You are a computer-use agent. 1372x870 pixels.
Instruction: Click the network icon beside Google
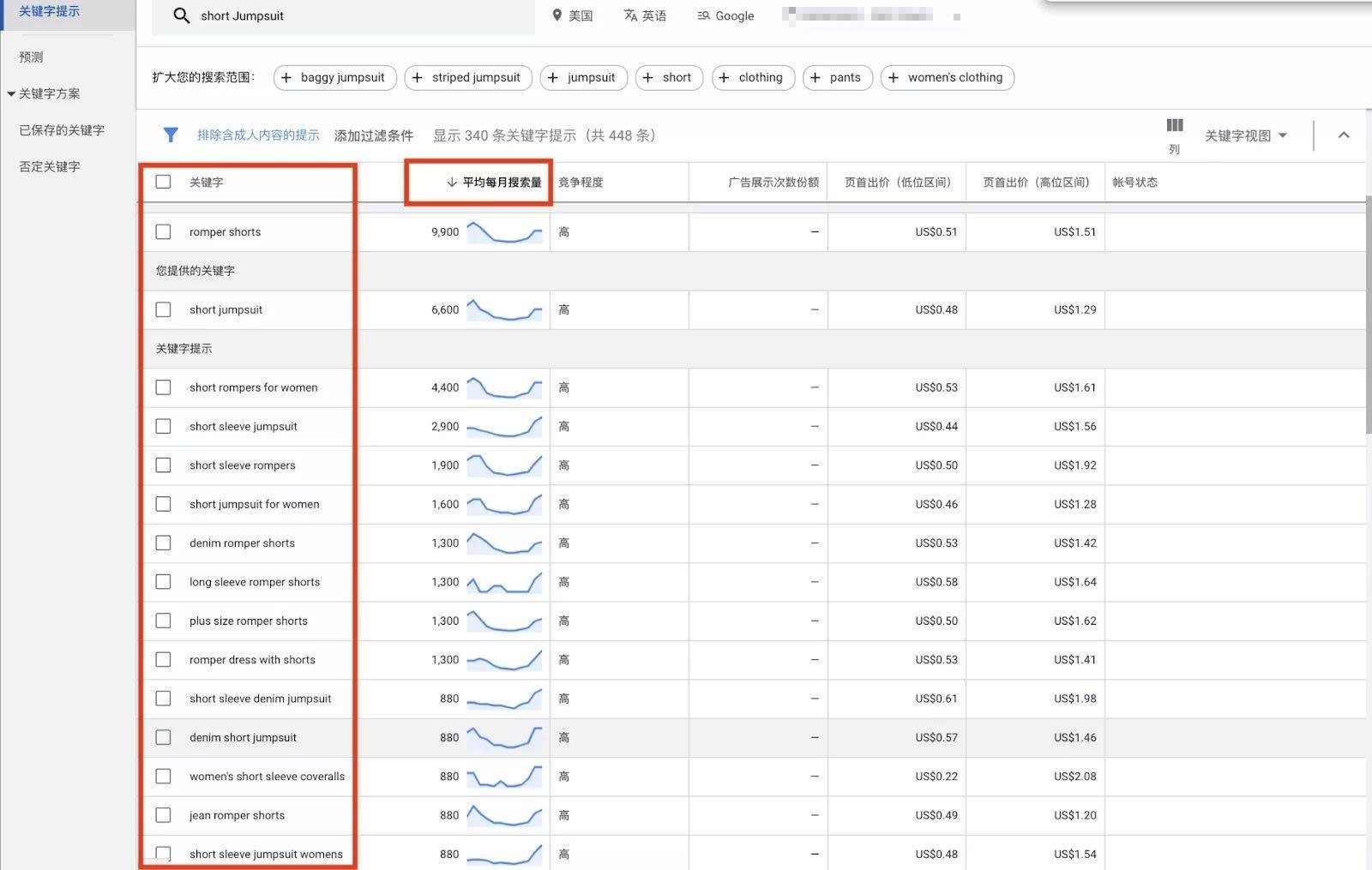coord(702,15)
